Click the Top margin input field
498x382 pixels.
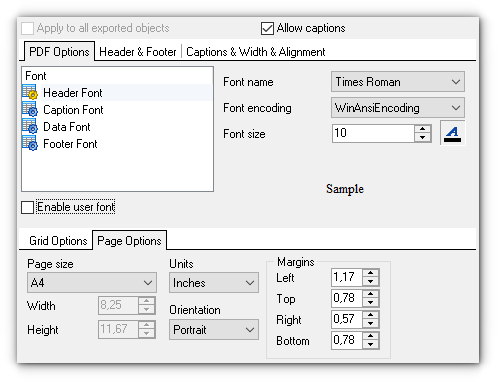347,298
